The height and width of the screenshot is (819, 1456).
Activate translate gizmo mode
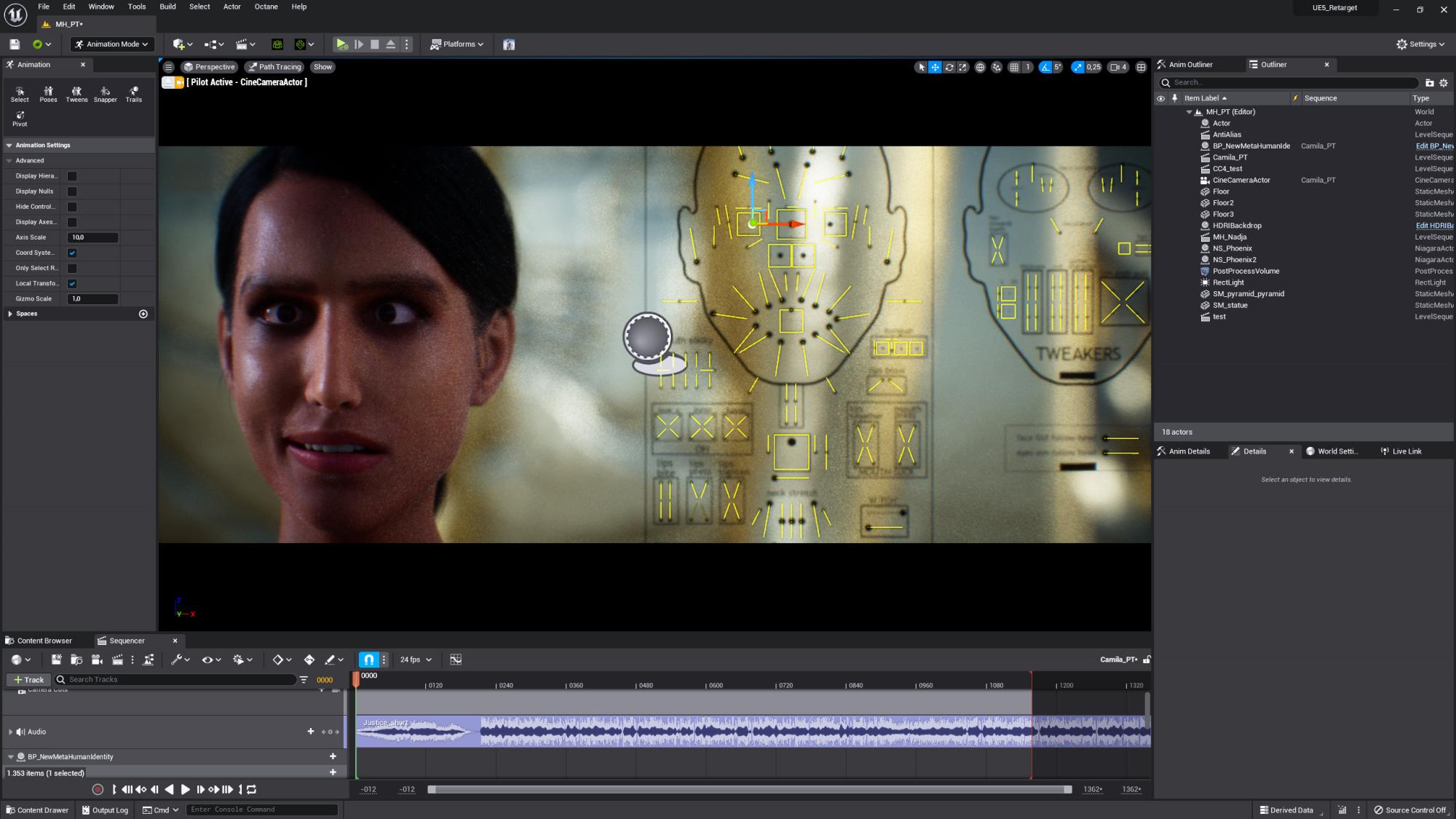pos(935,67)
